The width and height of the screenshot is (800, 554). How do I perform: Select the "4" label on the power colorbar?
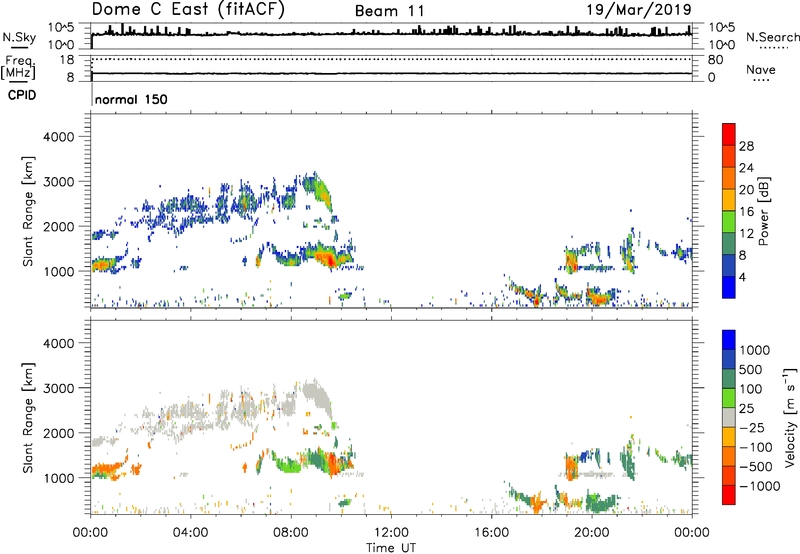[742, 277]
